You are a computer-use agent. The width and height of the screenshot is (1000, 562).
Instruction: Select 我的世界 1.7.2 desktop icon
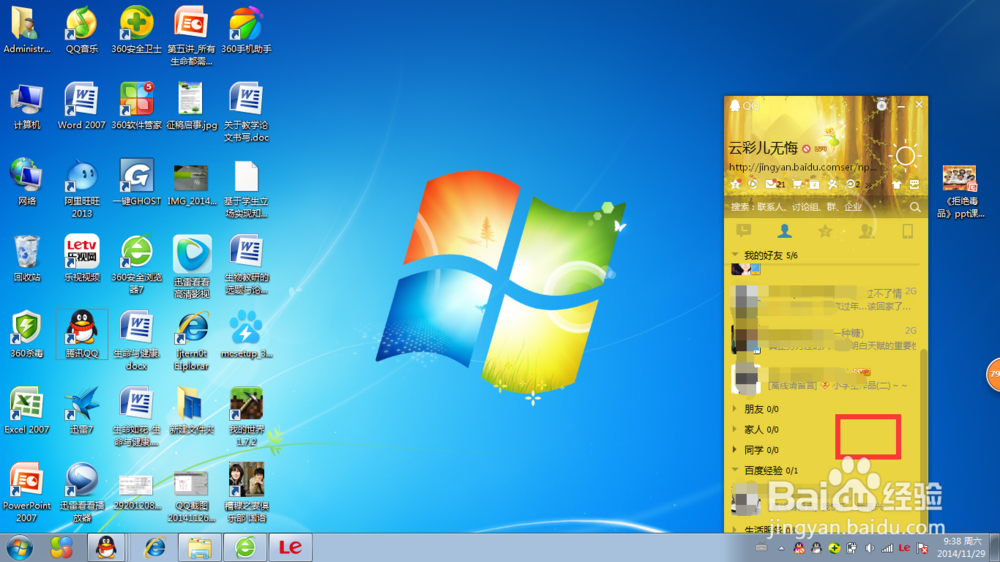tap(246, 417)
